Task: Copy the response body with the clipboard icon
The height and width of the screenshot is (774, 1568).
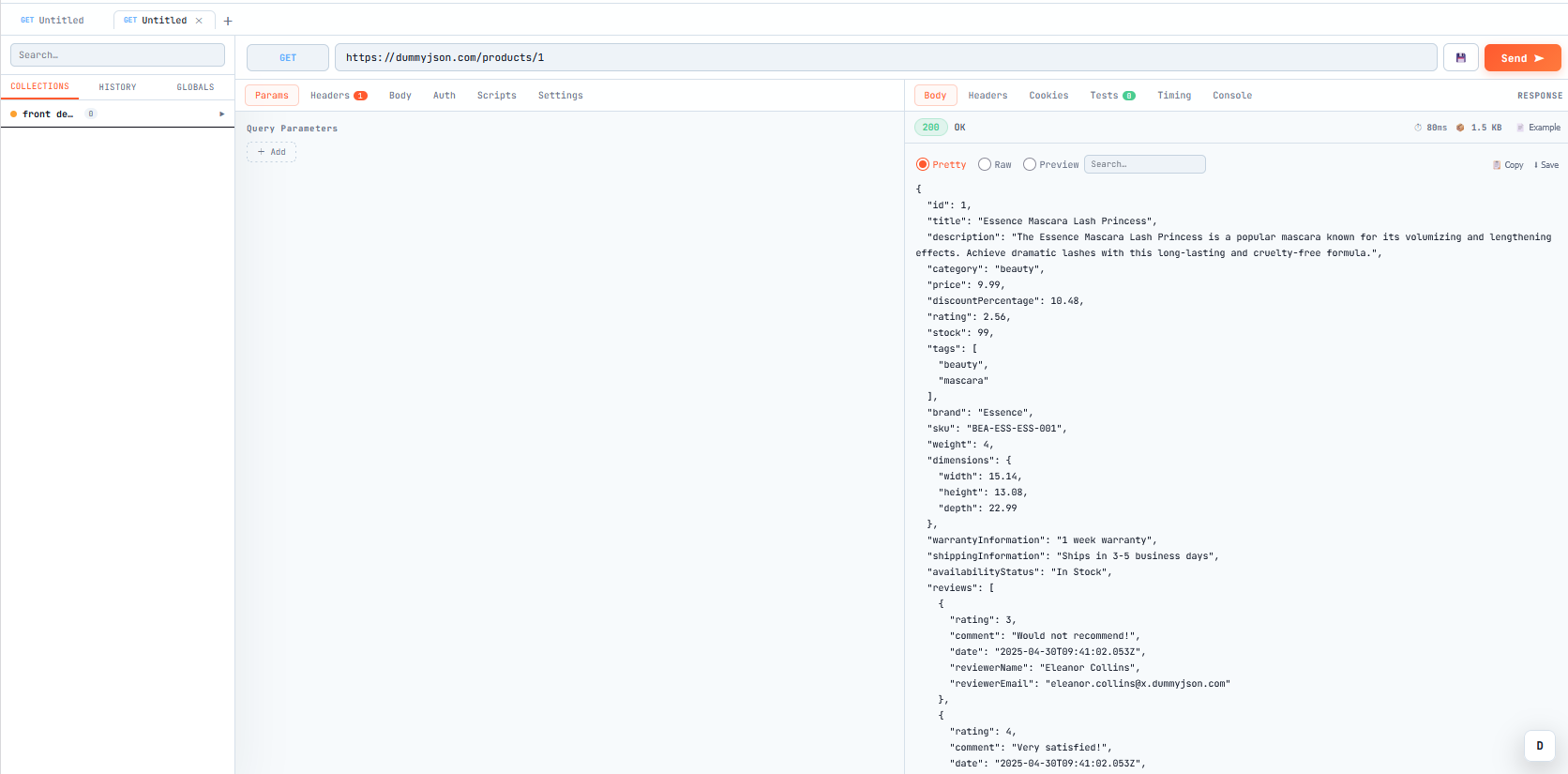Action: [x=1508, y=165]
